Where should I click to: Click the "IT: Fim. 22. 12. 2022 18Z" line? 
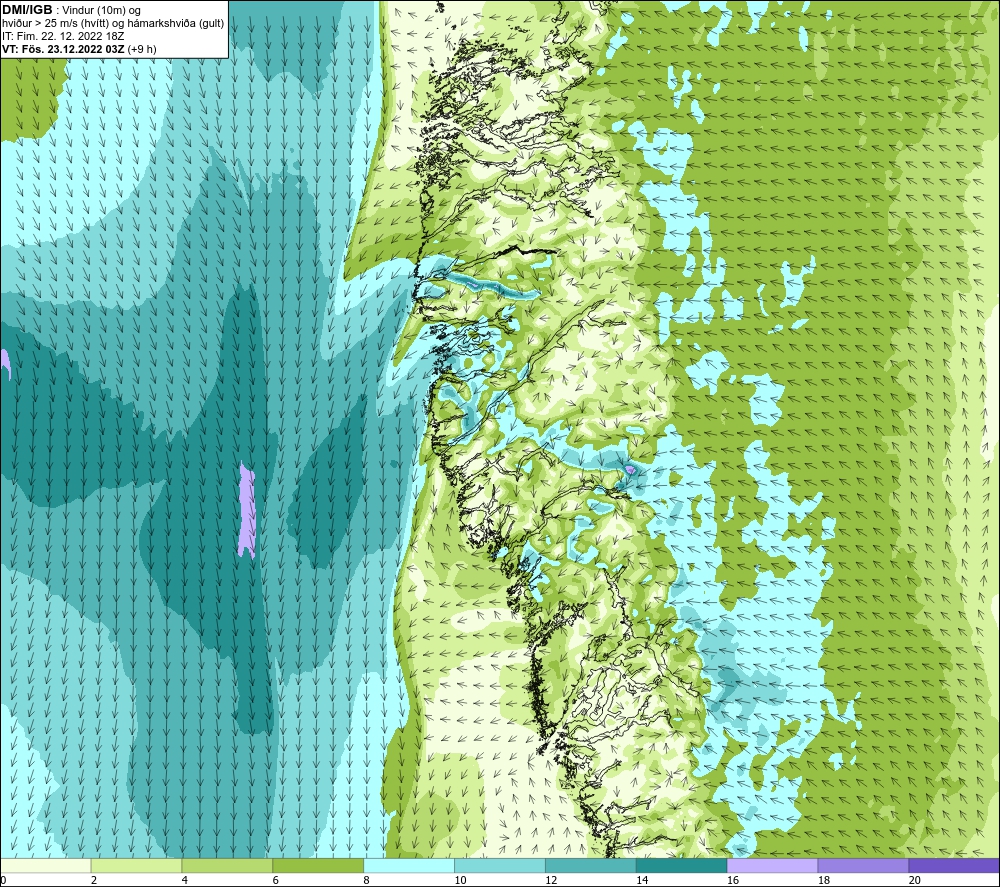(63, 36)
